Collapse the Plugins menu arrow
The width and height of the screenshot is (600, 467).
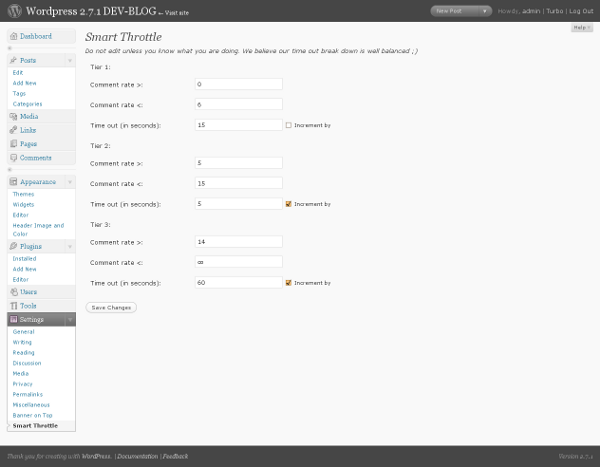(x=70, y=247)
